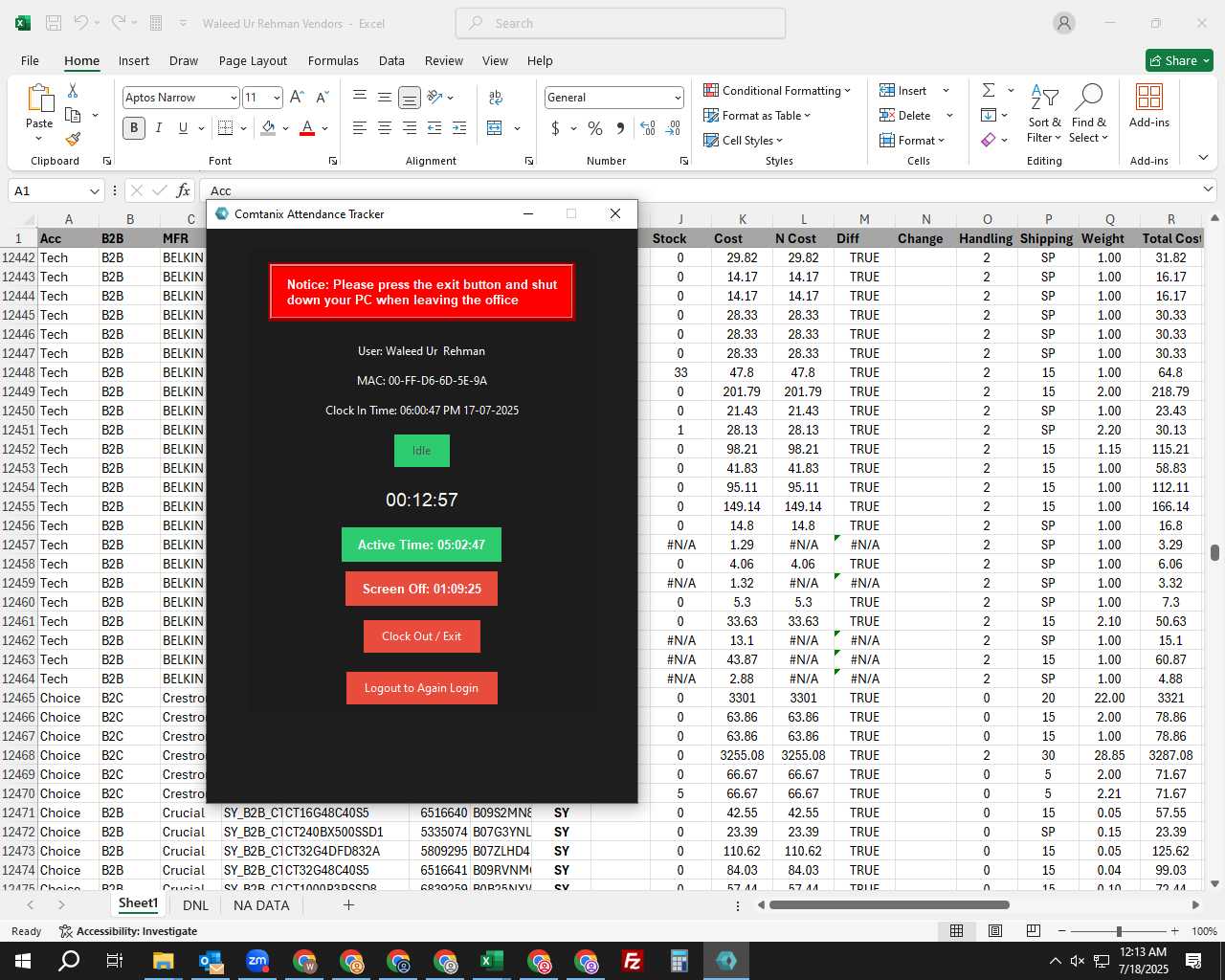Open Zoom app in taskbar
The width and height of the screenshot is (1225, 980).
click(257, 961)
